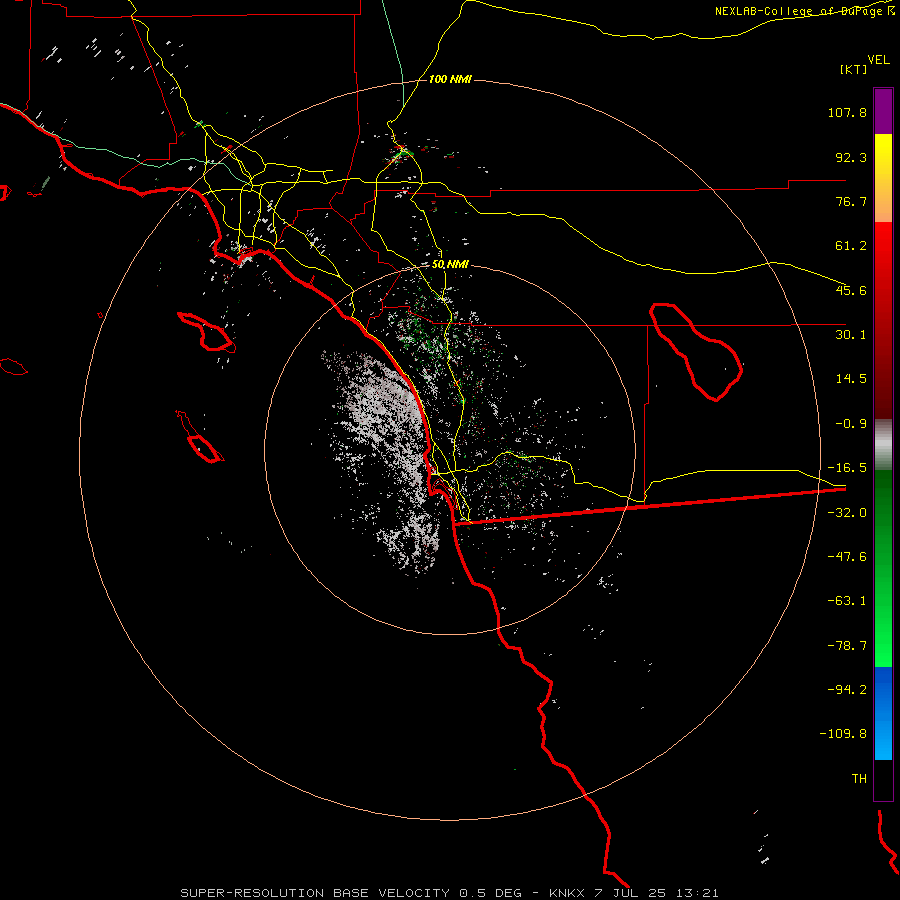Click the -47.6 velocity scale value
The width and height of the screenshot is (900, 900).
(x=847, y=557)
